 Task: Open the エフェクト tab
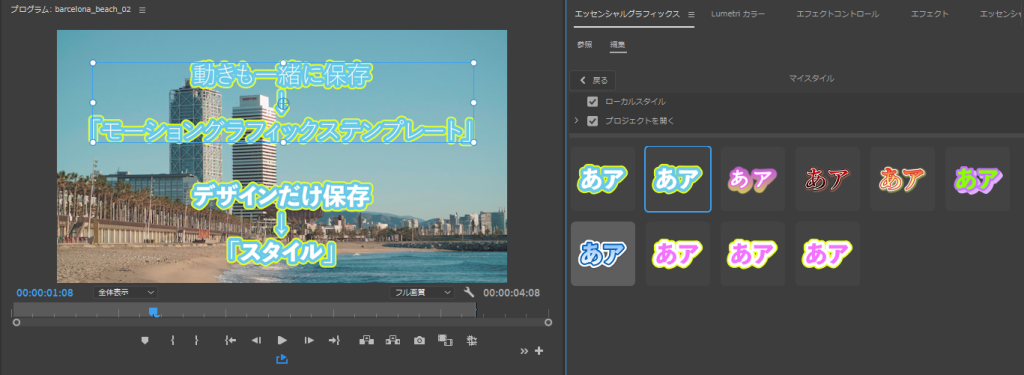pyautogui.click(x=930, y=14)
